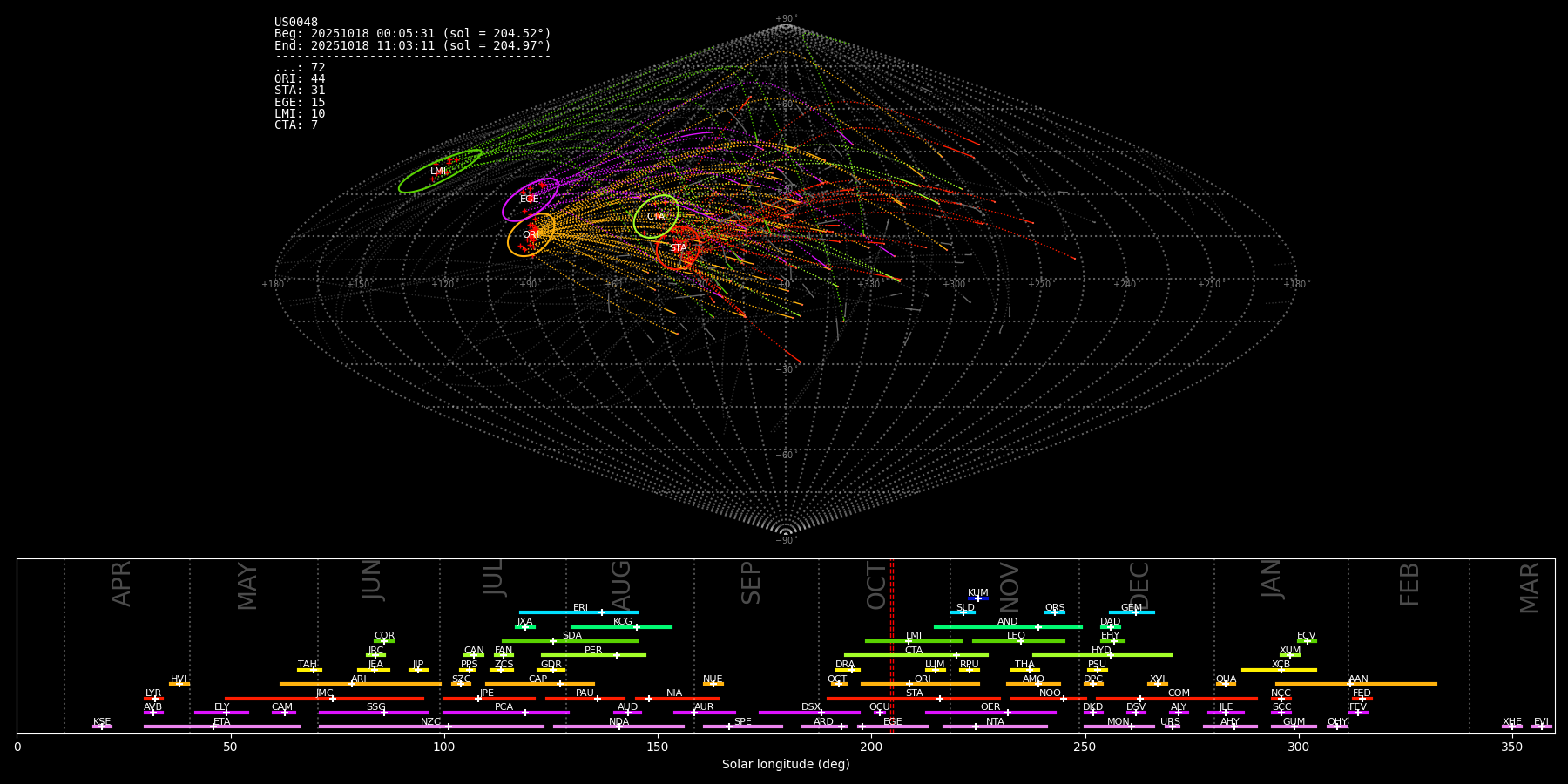Click the KSE shower label
Image resolution: width=1568 pixels, height=784 pixels.
102,721
